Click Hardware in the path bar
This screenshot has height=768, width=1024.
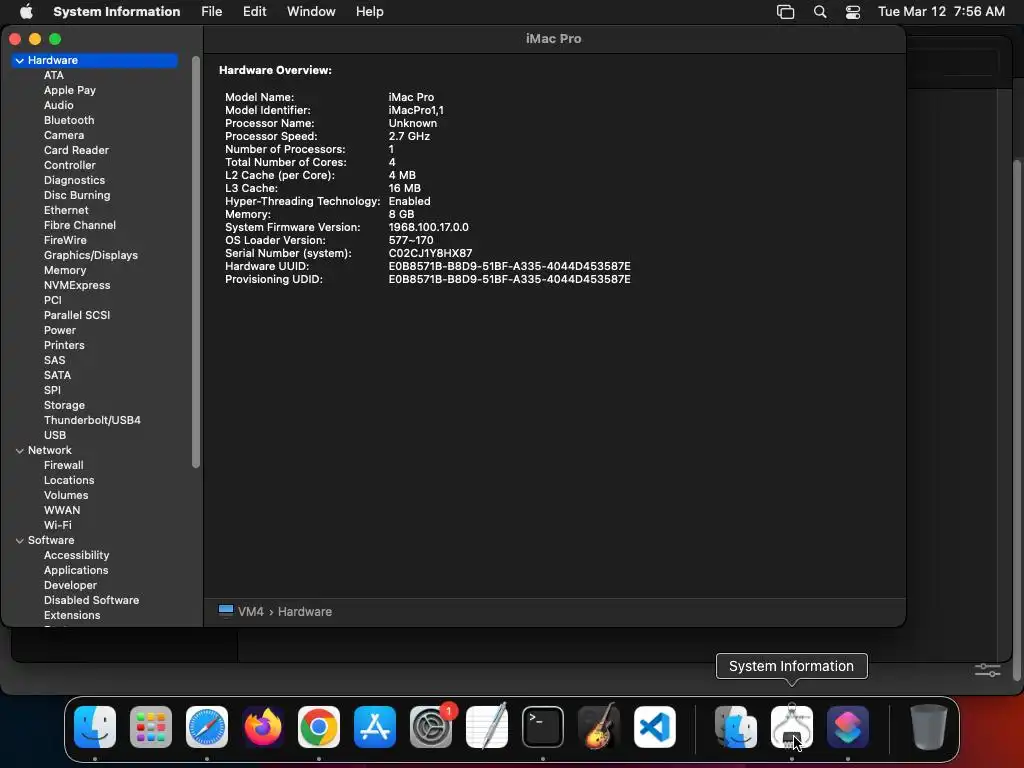coord(305,612)
